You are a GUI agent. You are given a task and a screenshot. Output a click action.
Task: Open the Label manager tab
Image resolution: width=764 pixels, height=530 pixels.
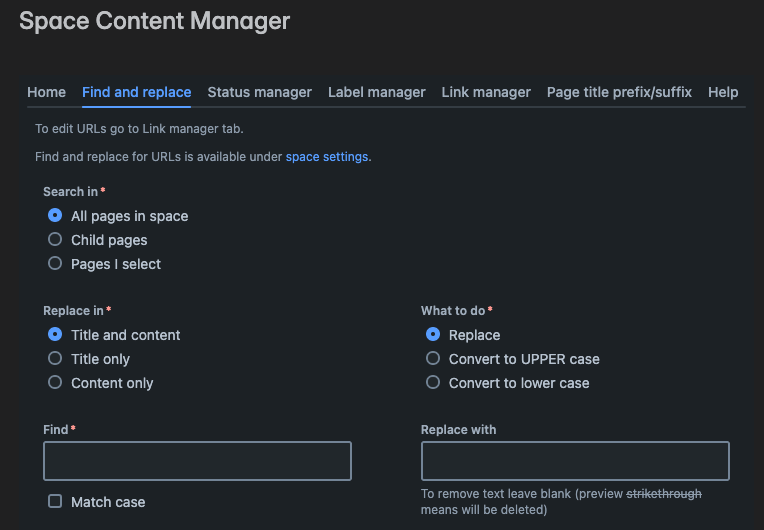376,92
